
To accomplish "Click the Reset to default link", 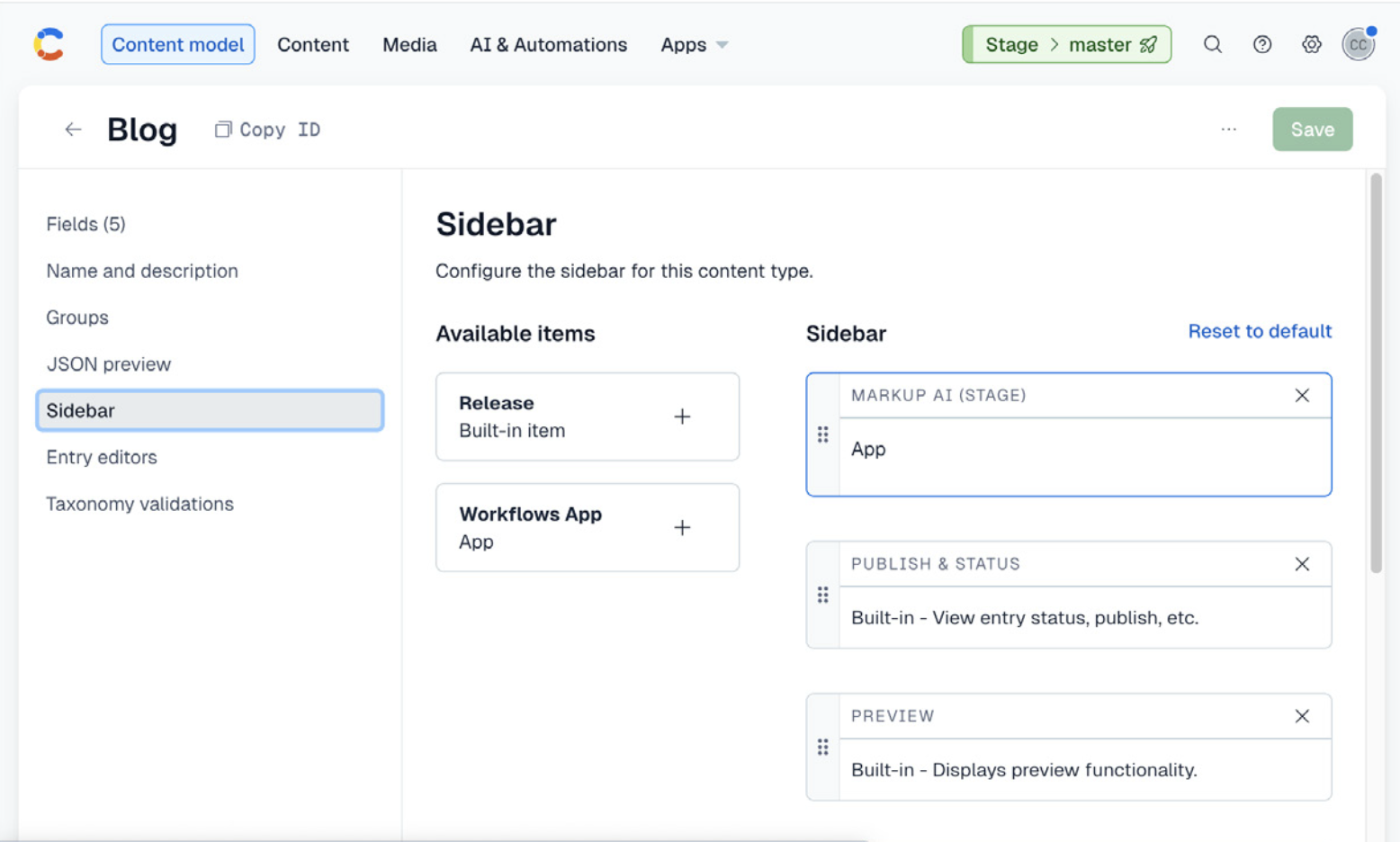I will 1259,331.
